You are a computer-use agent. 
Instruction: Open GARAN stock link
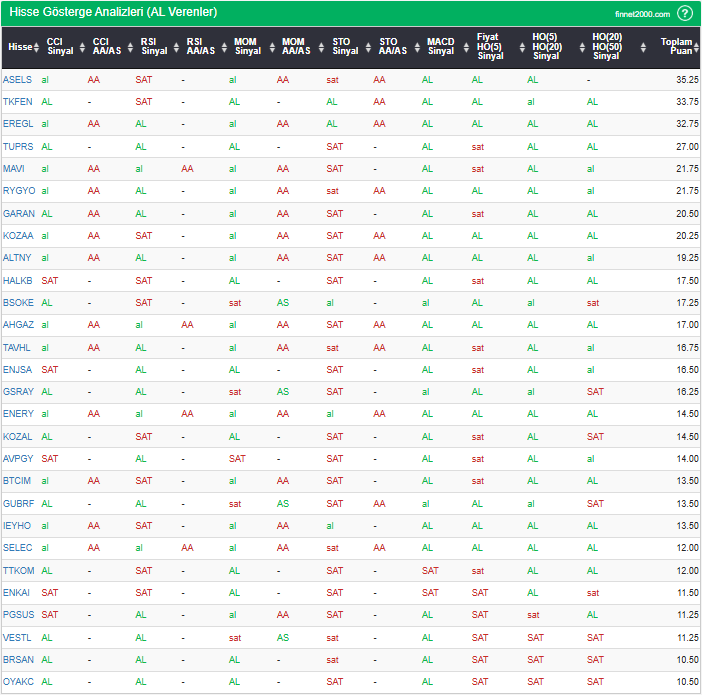tap(19, 214)
